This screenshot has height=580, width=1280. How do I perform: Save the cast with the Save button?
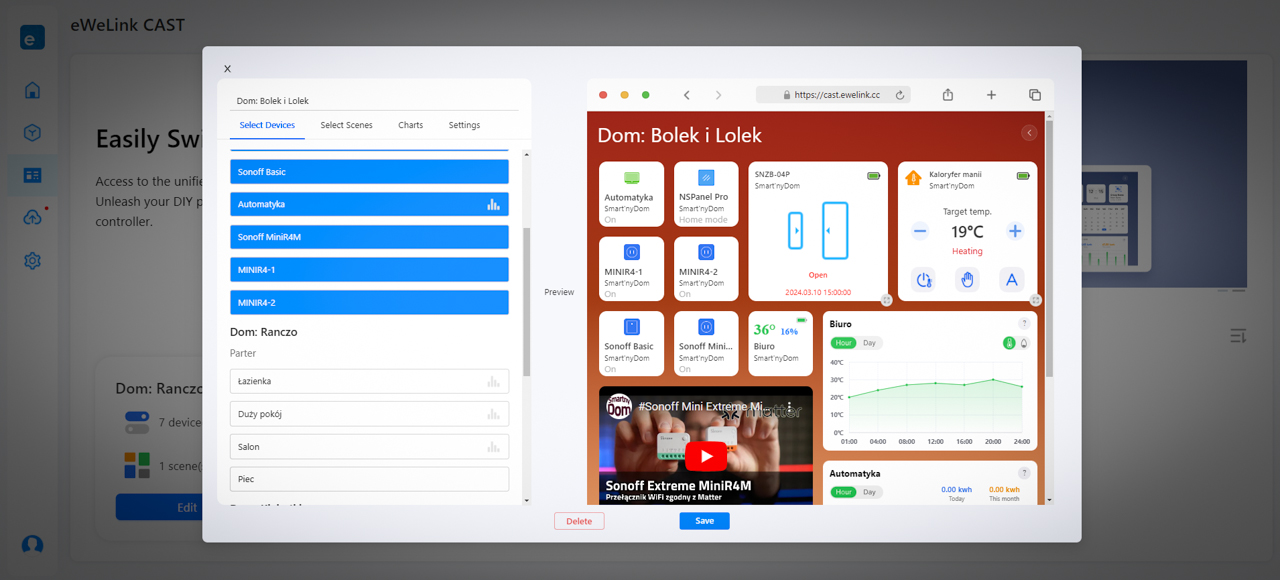click(704, 521)
